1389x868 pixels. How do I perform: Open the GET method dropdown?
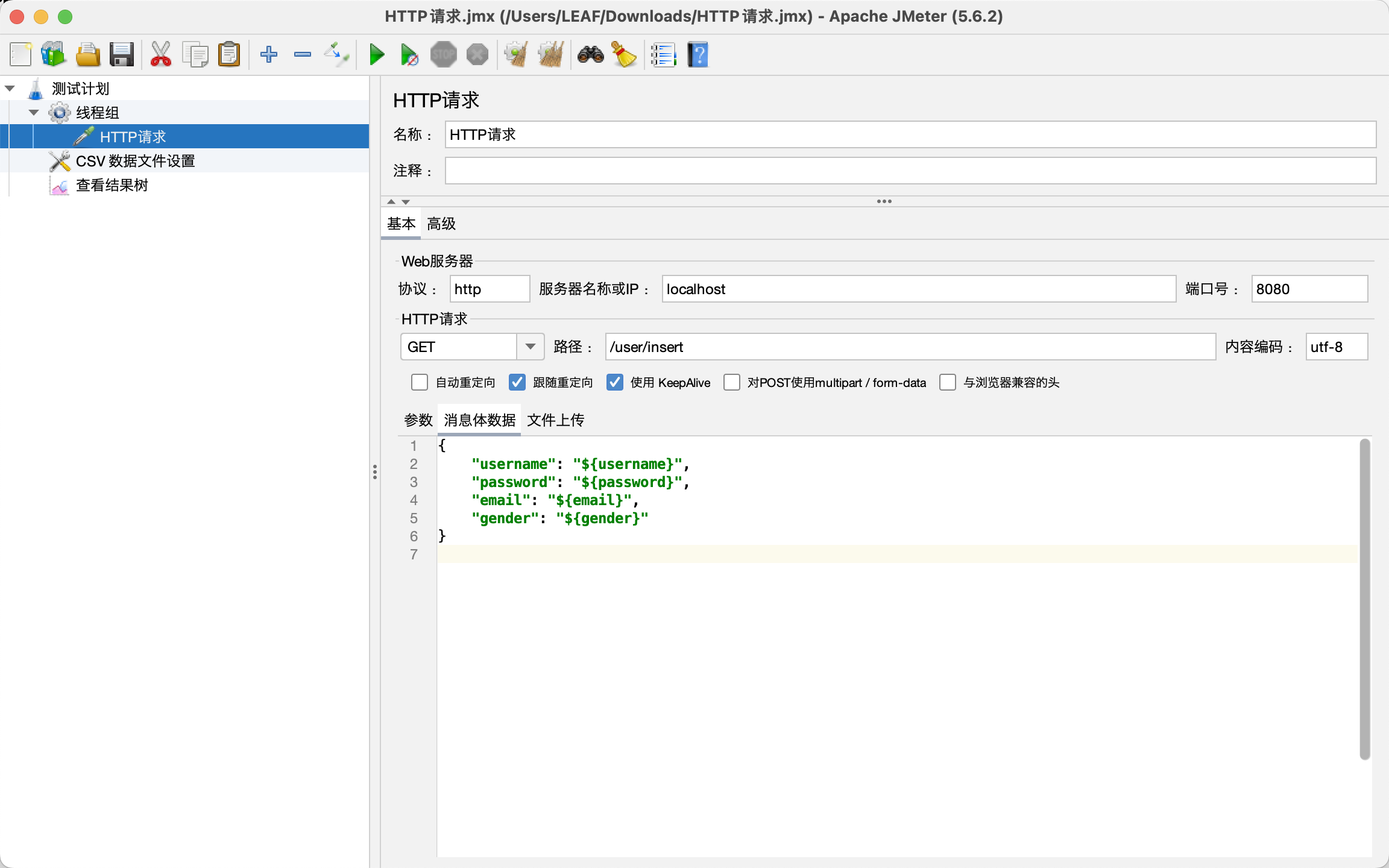[x=530, y=347]
